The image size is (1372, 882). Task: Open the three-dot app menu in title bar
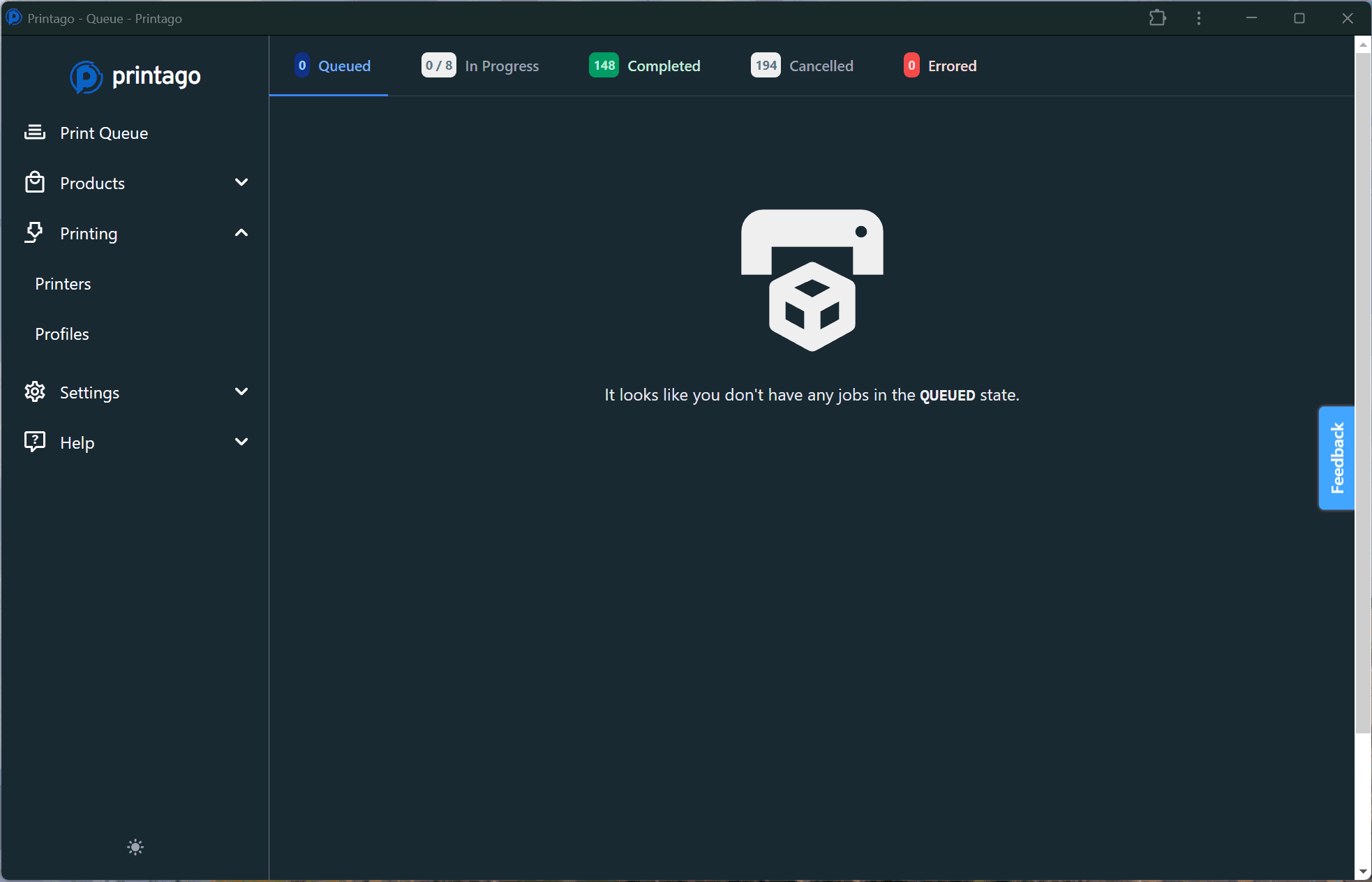(x=1199, y=18)
